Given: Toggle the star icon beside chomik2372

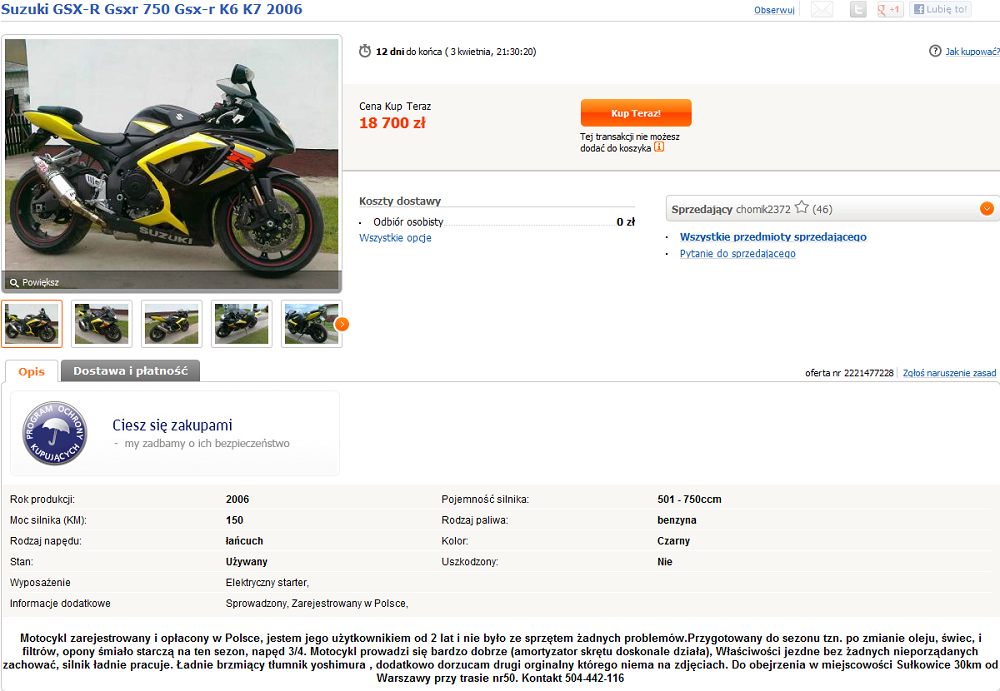Looking at the screenshot, I should 802,207.
